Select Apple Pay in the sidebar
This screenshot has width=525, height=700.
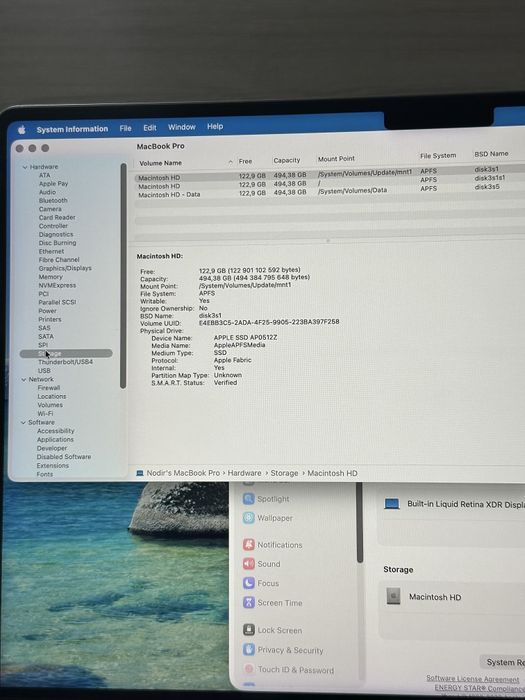pos(53,183)
